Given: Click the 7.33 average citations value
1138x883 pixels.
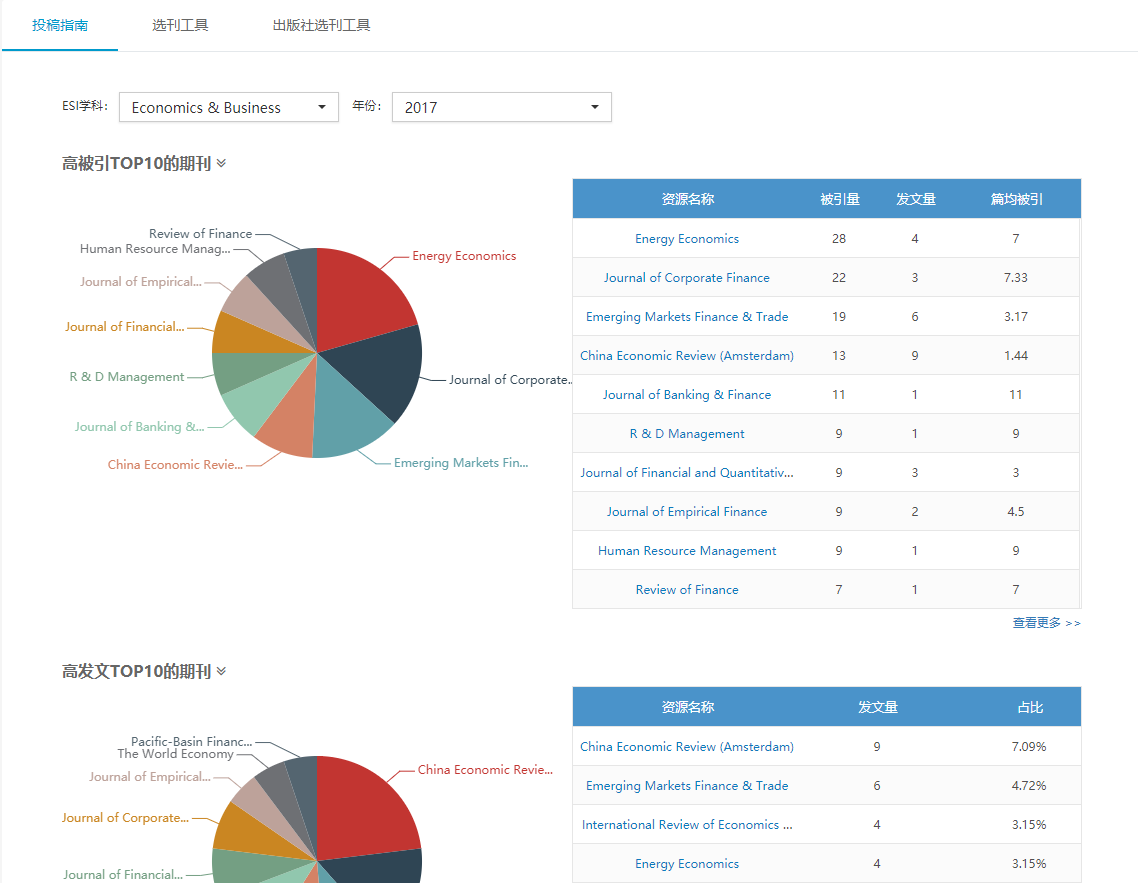Looking at the screenshot, I should 1016,278.
